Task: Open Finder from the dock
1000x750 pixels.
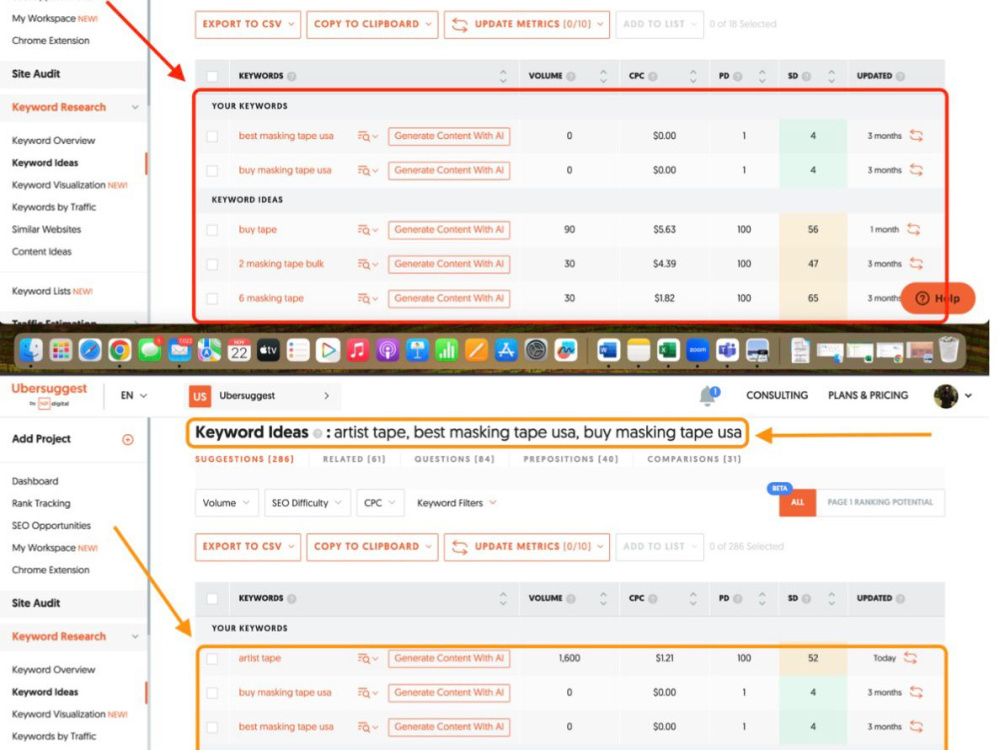Action: tap(31, 350)
